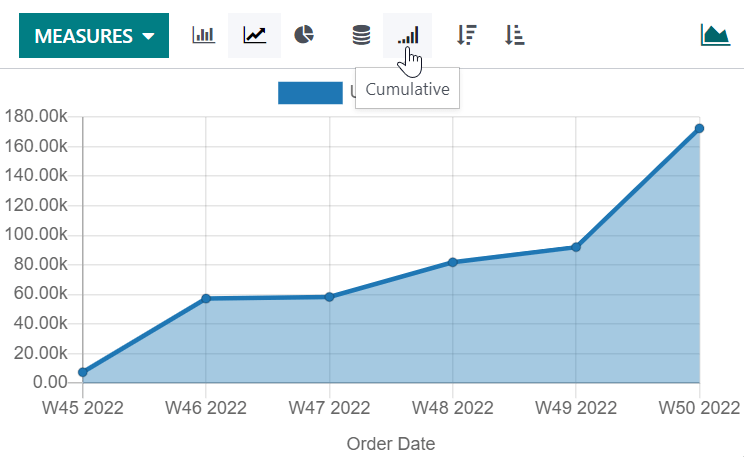Click the W45 2022 data point
Screen dimensions: 744x457
tap(83, 372)
